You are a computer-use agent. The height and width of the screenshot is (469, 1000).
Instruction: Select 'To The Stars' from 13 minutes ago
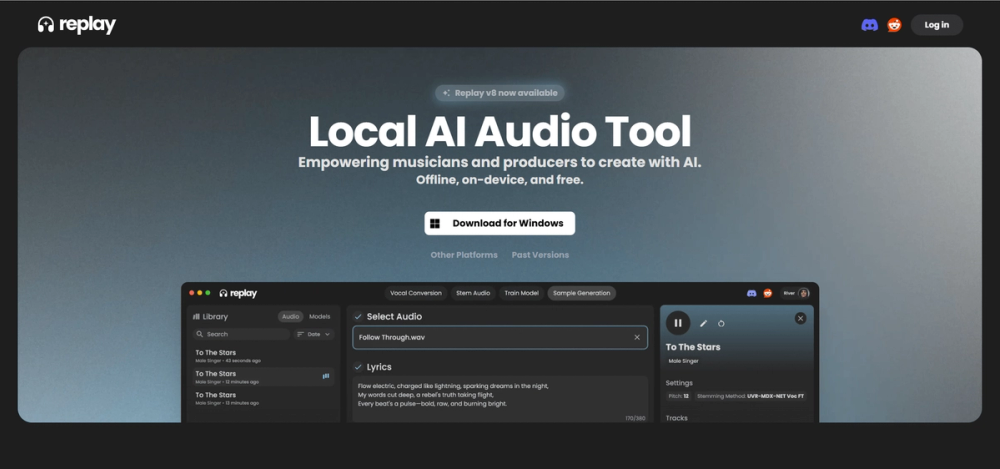pos(263,398)
